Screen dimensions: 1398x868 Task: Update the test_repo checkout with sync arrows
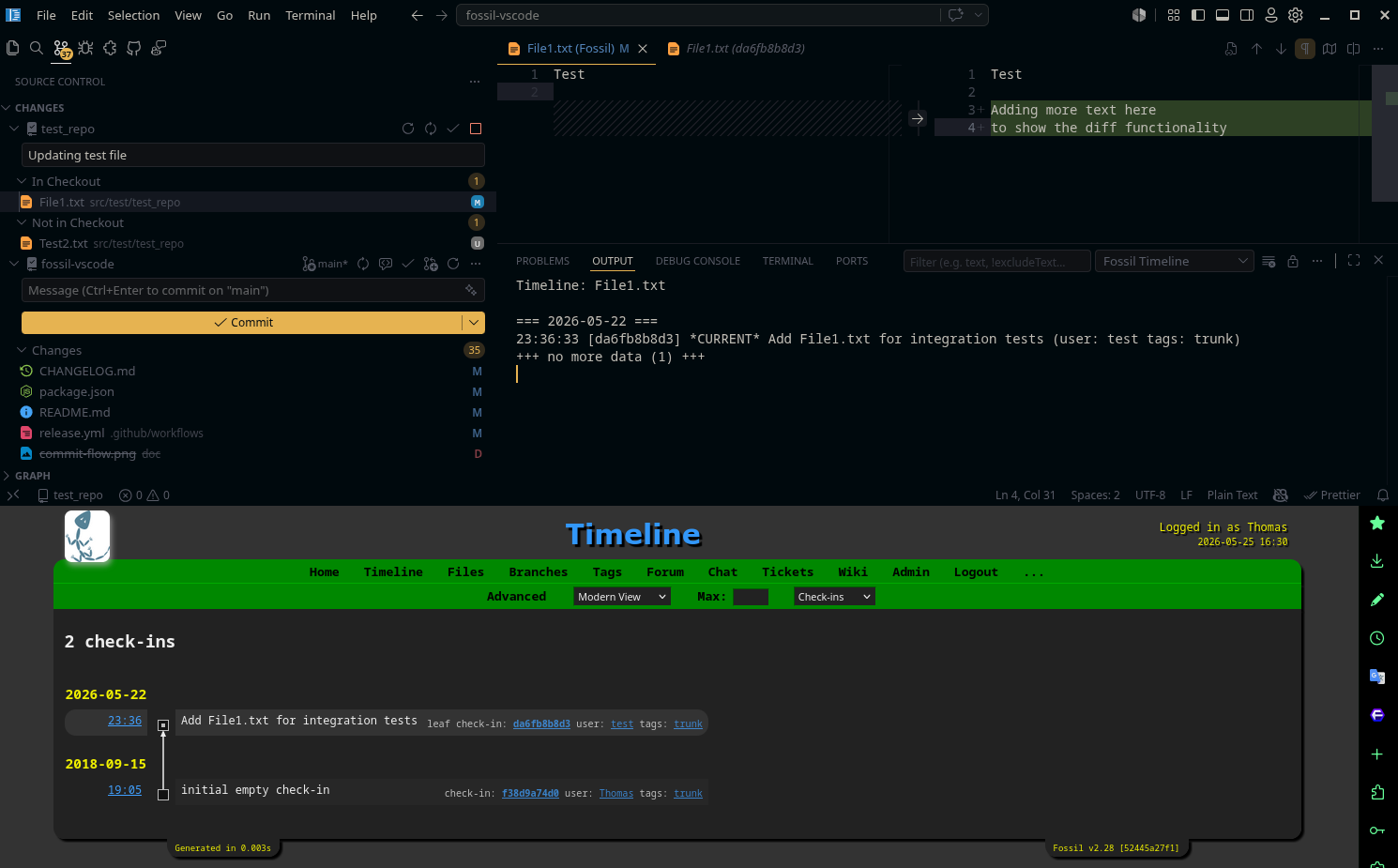point(431,129)
